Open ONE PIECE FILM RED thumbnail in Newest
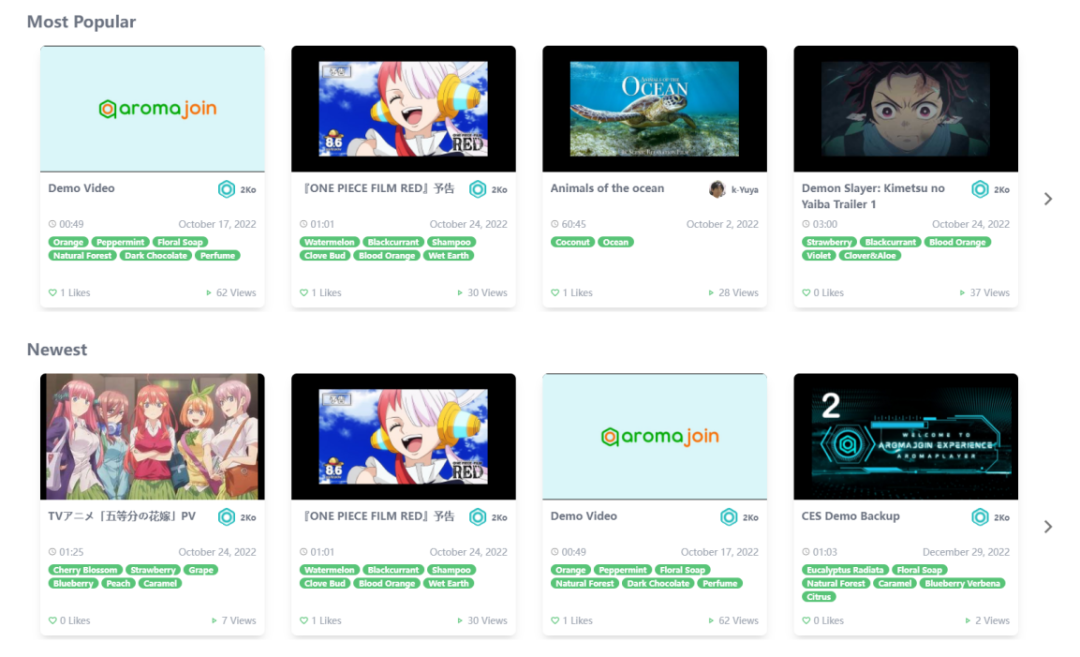This screenshot has height=657, width=1080. click(404, 437)
